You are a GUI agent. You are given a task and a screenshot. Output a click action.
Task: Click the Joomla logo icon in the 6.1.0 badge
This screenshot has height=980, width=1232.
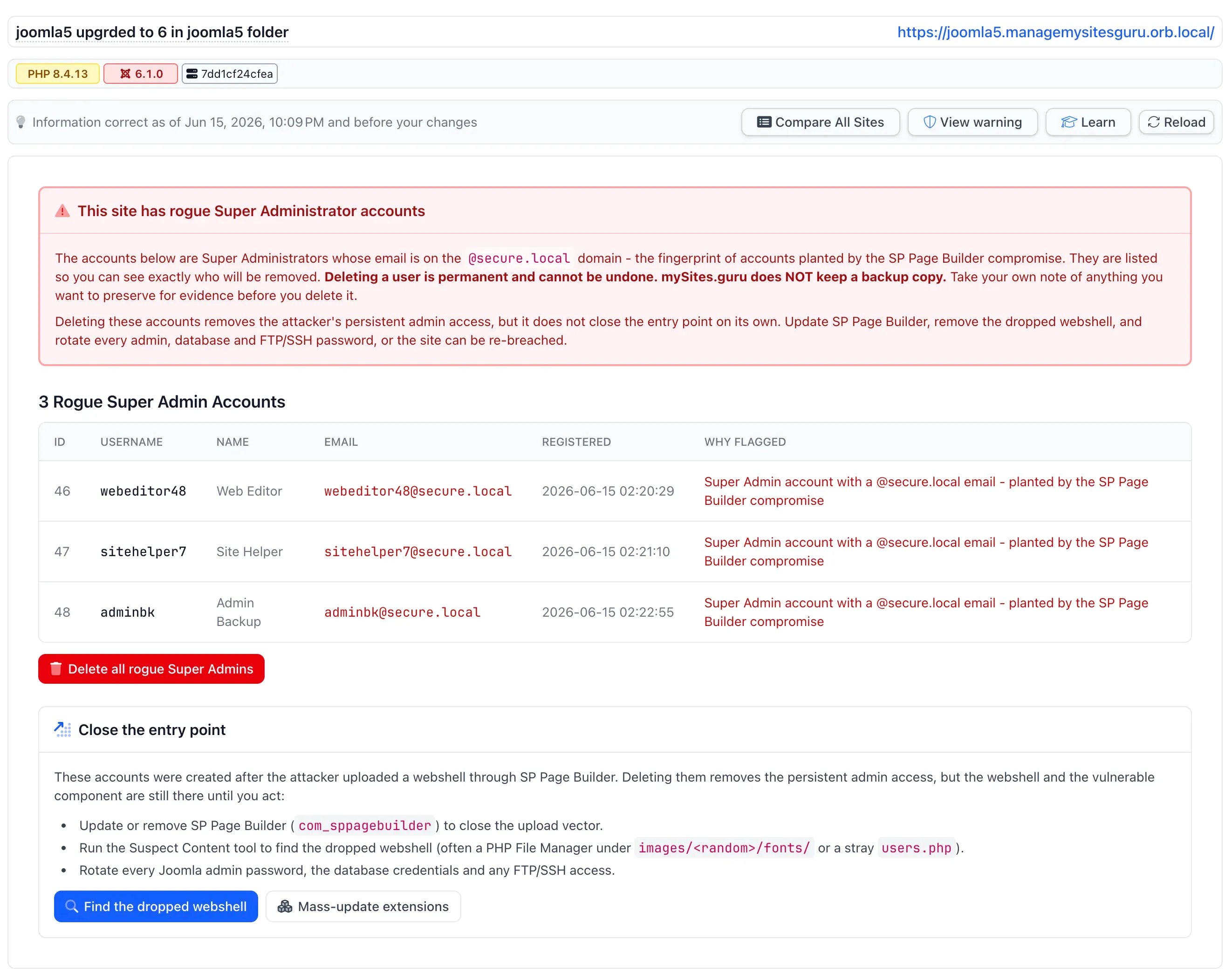click(x=125, y=74)
